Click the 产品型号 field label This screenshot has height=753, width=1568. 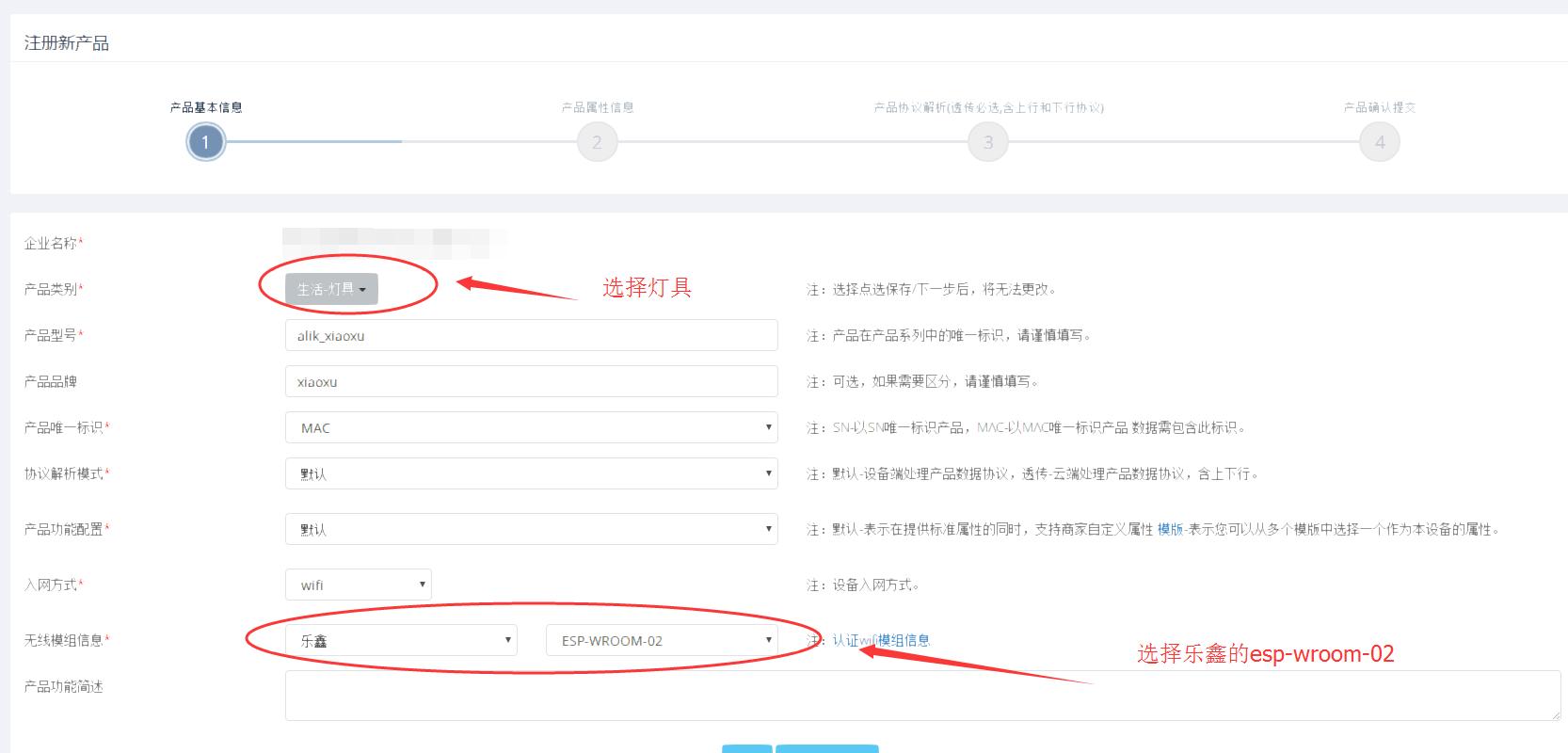point(54,335)
